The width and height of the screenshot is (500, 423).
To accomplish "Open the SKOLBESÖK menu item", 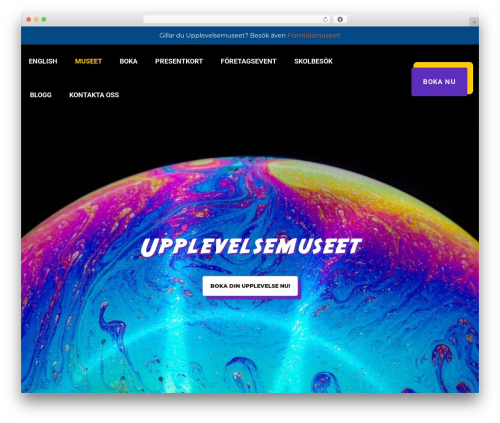I will pos(313,61).
